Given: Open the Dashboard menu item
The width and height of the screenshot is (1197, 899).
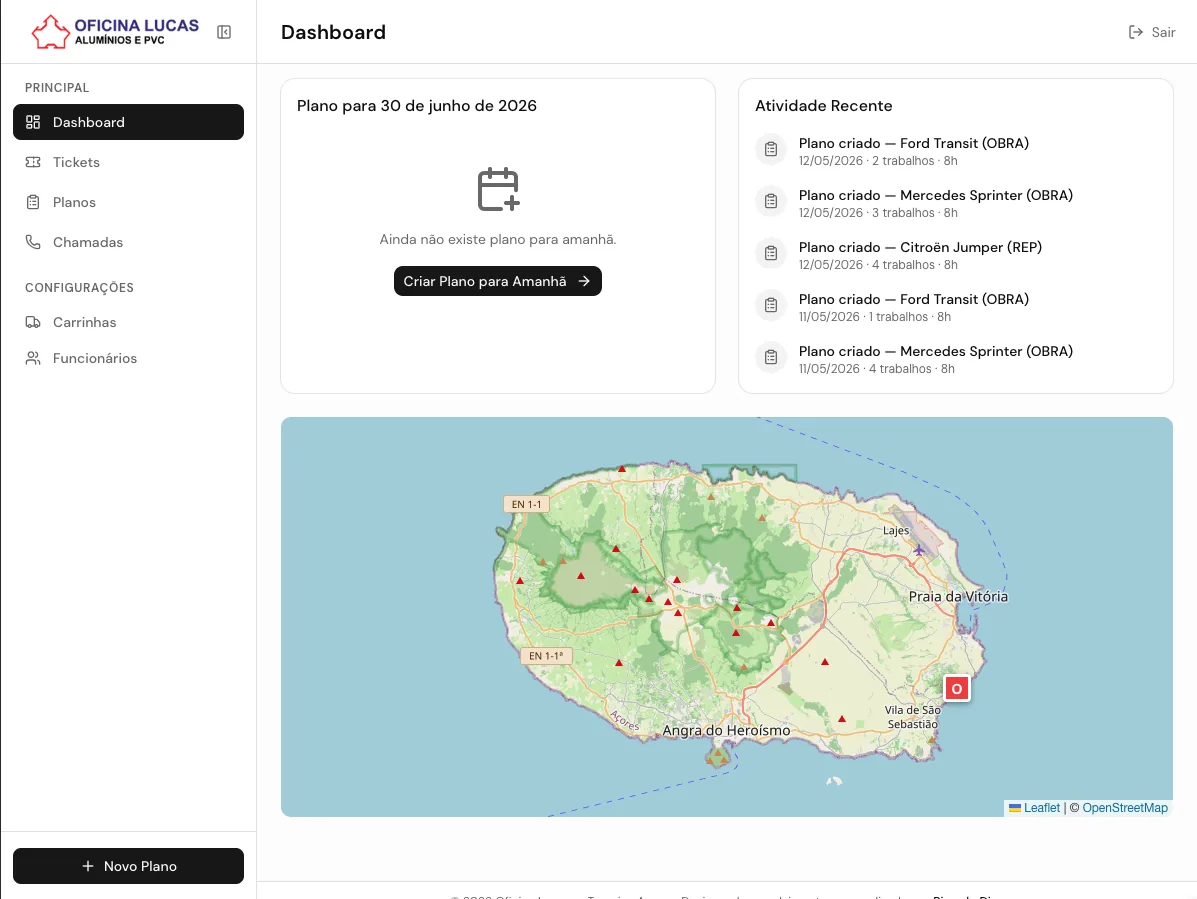Looking at the screenshot, I should pos(128,122).
